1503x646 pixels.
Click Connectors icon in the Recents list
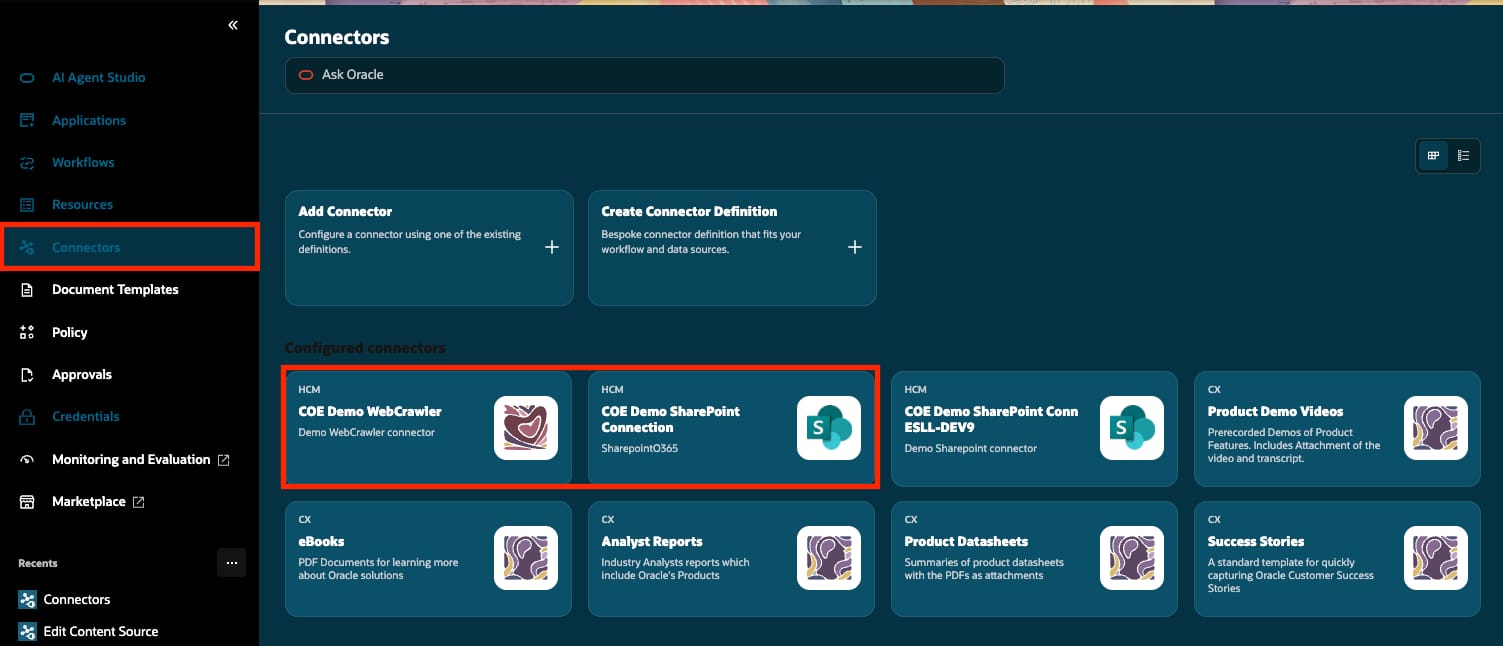tap(27, 599)
